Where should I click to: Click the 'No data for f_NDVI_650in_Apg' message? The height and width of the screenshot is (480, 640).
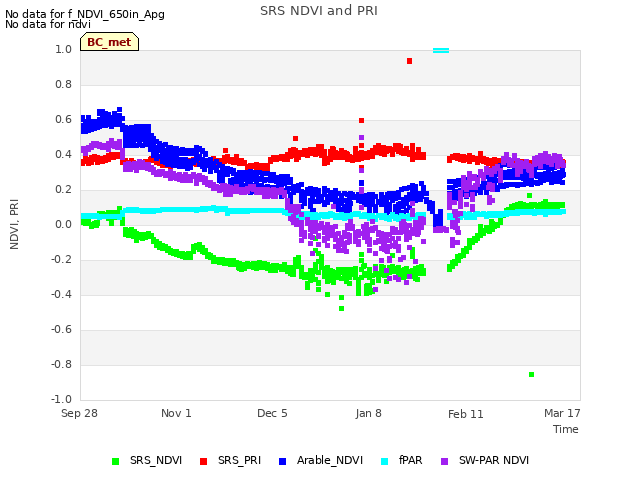click(85, 14)
